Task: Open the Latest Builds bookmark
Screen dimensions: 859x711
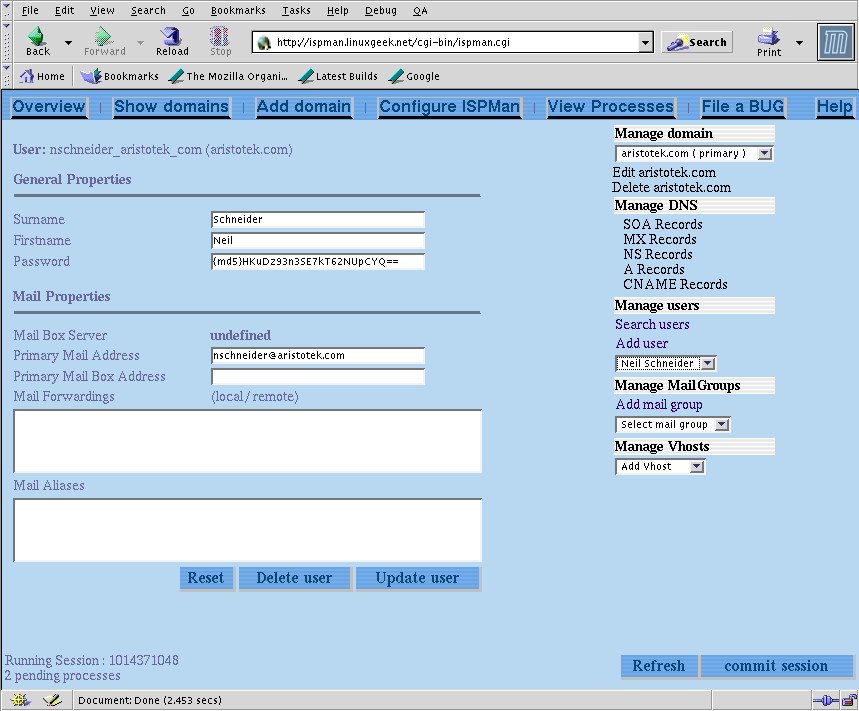Action: [339, 76]
